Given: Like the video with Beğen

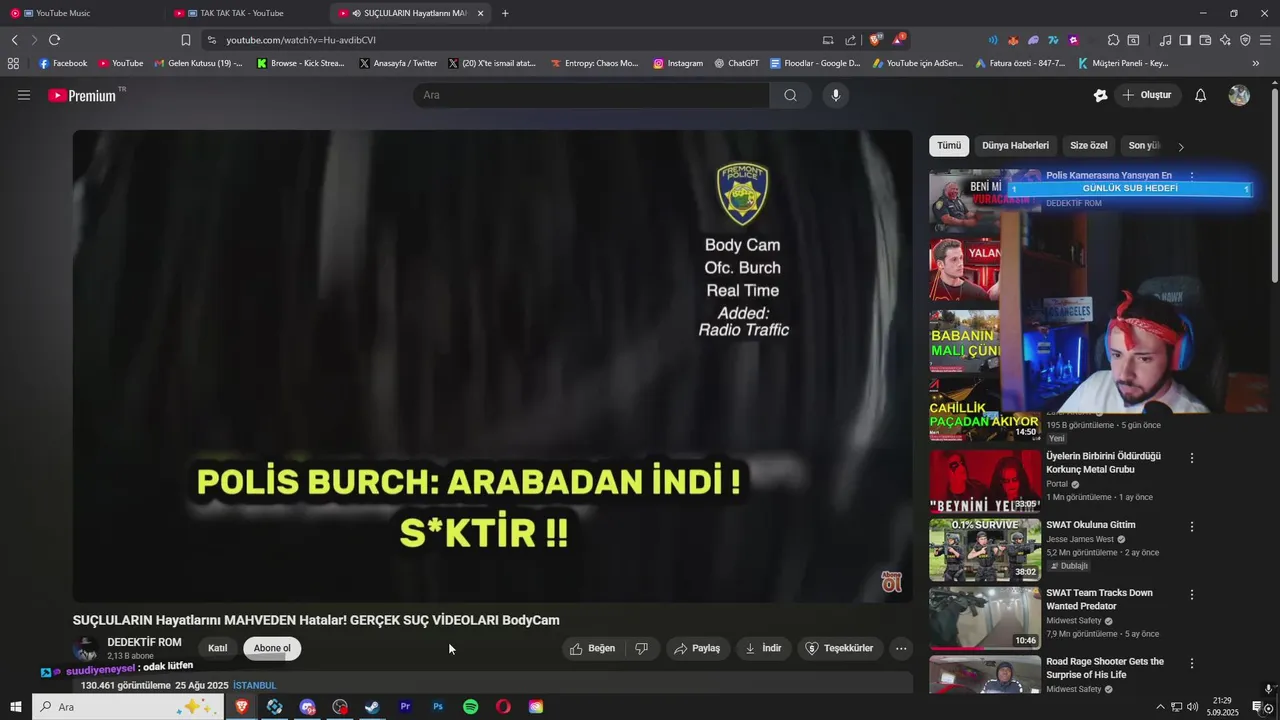Looking at the screenshot, I should (x=593, y=648).
